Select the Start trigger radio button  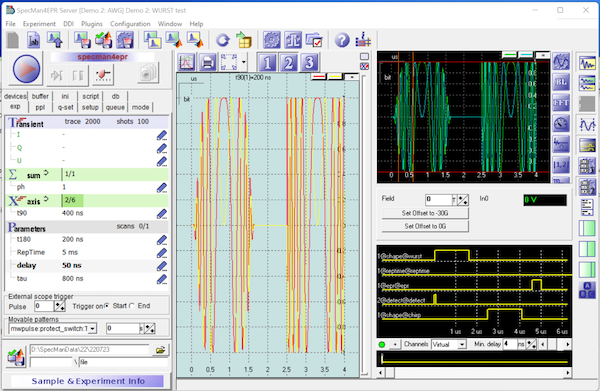107,306
